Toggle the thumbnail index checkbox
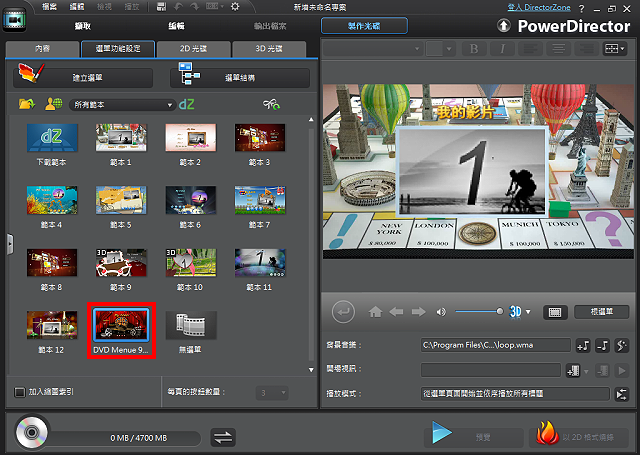Image resolution: width=640 pixels, height=455 pixels. [x=19, y=392]
